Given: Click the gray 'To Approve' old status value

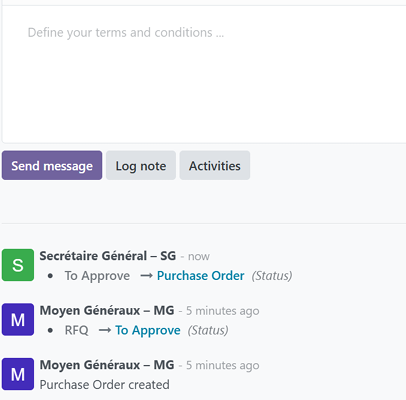Looking at the screenshot, I should click(97, 276).
